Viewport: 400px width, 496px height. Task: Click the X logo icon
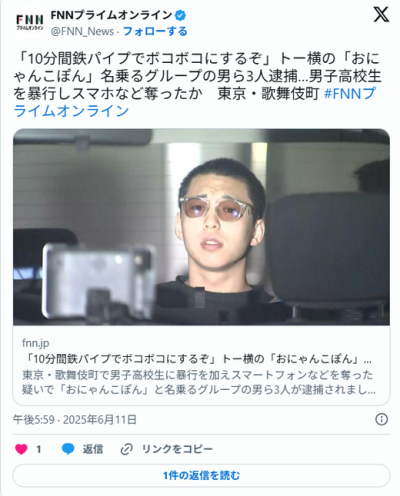point(381,15)
